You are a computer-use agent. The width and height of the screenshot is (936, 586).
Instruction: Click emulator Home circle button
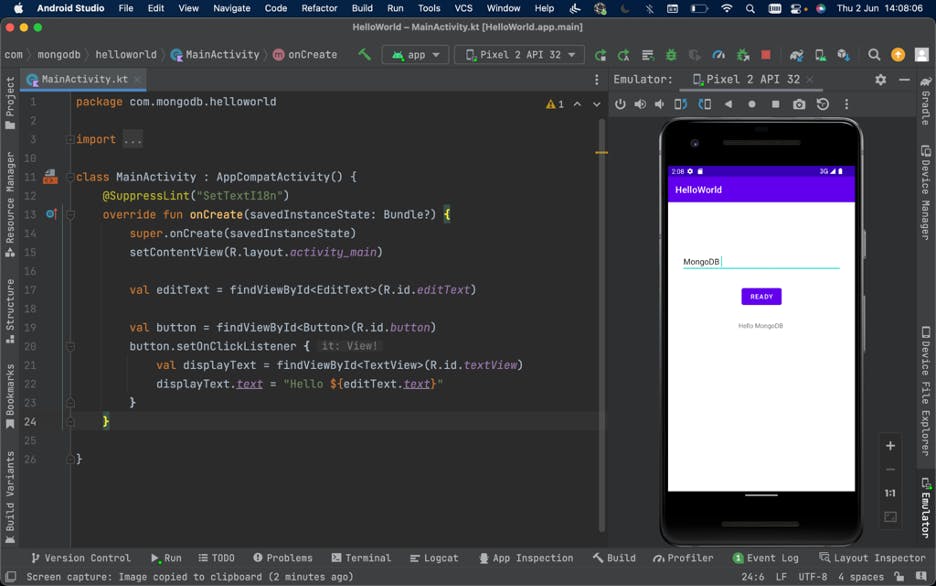point(752,104)
